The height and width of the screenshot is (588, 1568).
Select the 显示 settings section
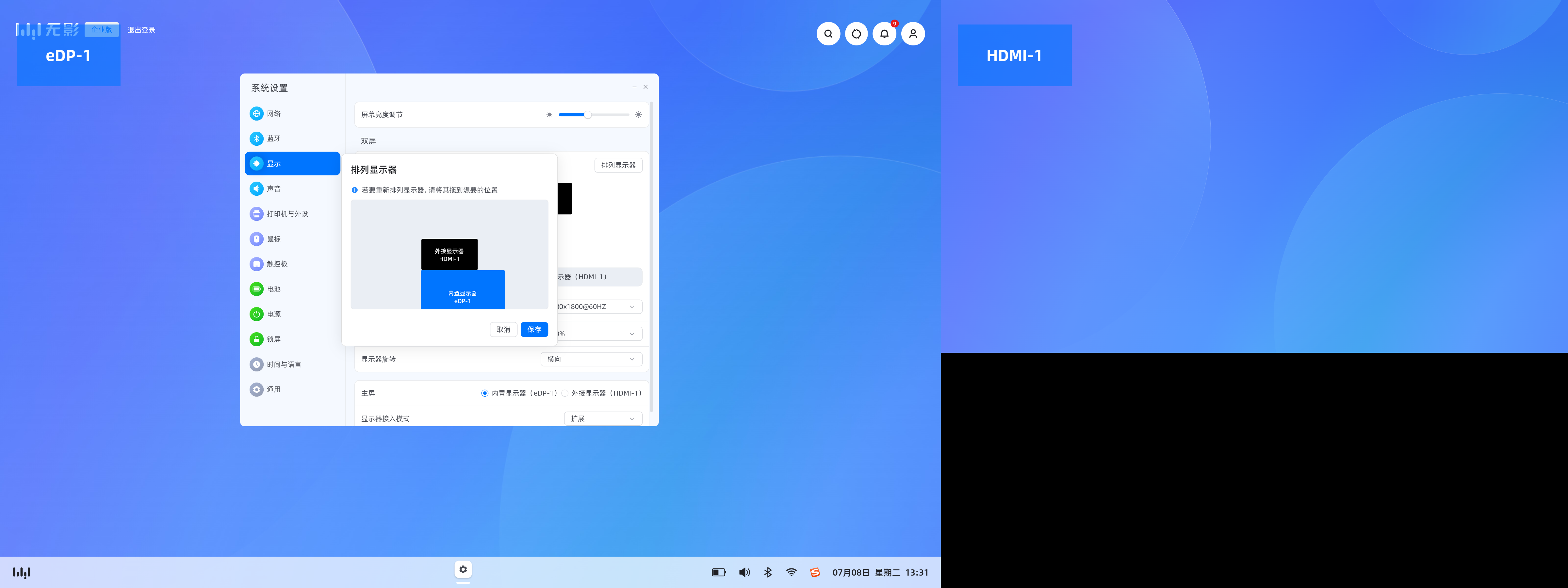tap(292, 164)
